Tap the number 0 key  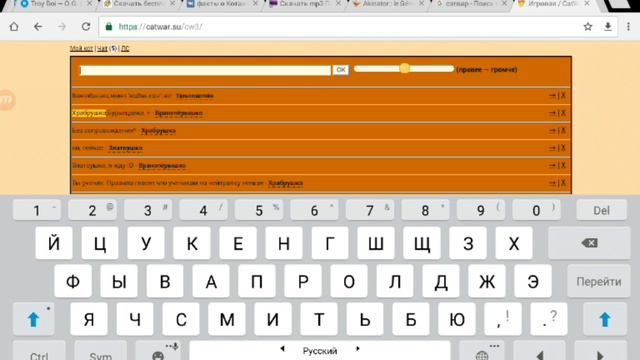pyautogui.click(x=536, y=210)
